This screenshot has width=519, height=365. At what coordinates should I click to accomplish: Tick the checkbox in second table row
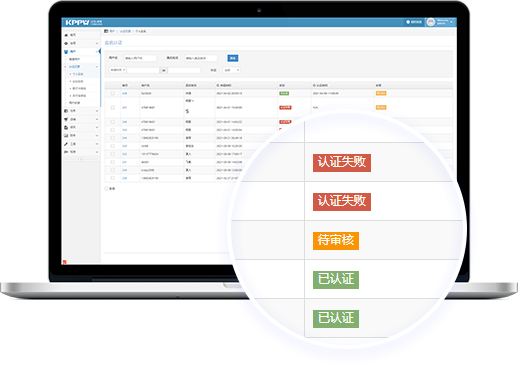[x=112, y=107]
